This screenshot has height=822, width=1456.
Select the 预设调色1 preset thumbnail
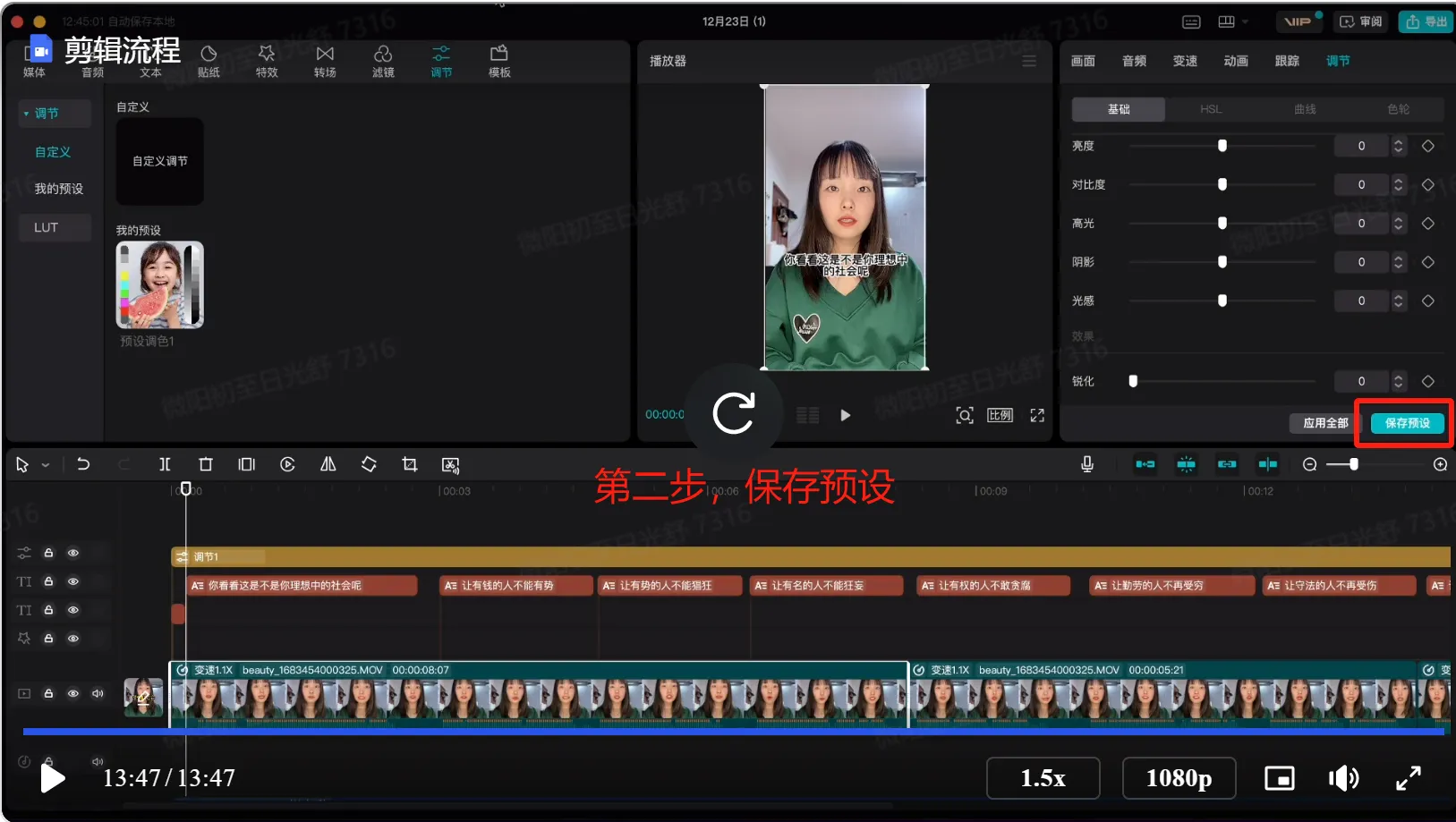pos(160,285)
